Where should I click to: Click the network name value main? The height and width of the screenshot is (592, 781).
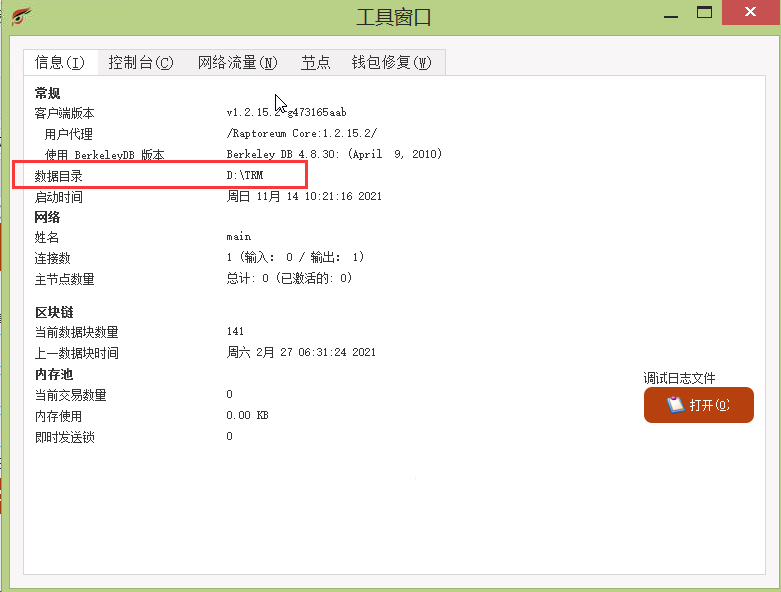click(x=238, y=237)
